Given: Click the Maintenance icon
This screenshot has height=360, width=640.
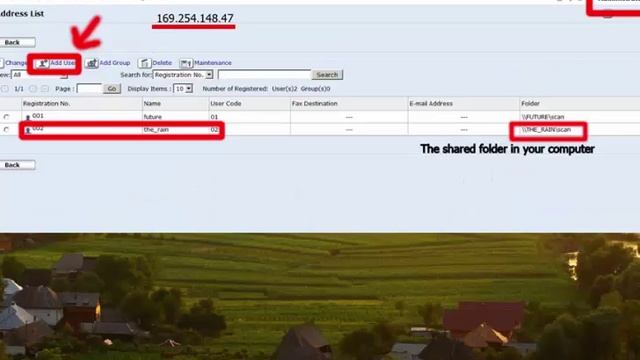Looking at the screenshot, I should coord(186,63).
